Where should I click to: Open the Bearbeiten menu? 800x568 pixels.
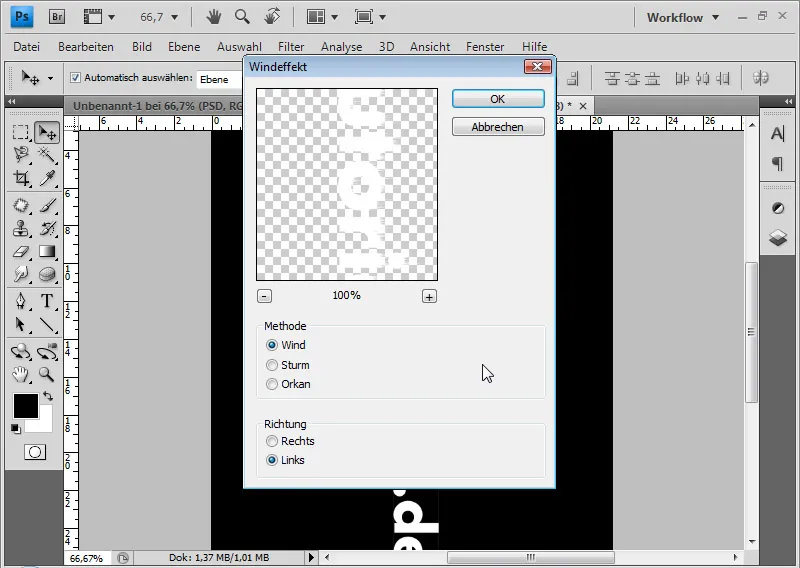click(x=86, y=46)
